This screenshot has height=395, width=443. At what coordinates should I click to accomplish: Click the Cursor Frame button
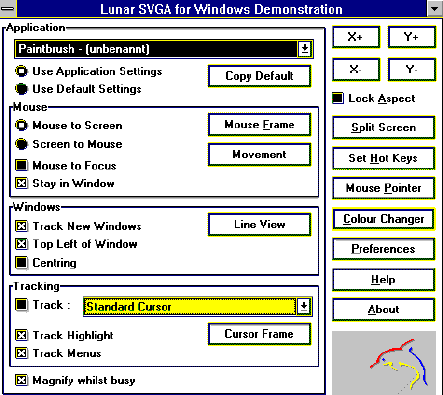(259, 334)
